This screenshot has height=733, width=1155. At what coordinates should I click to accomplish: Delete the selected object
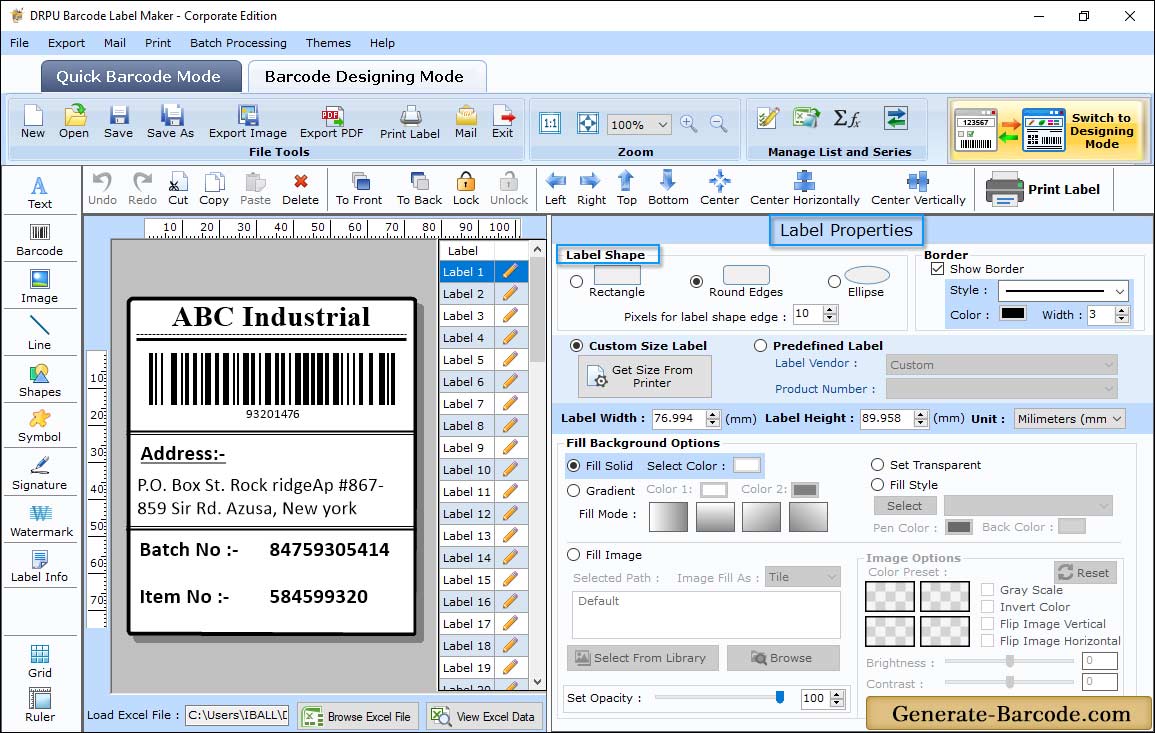click(301, 189)
